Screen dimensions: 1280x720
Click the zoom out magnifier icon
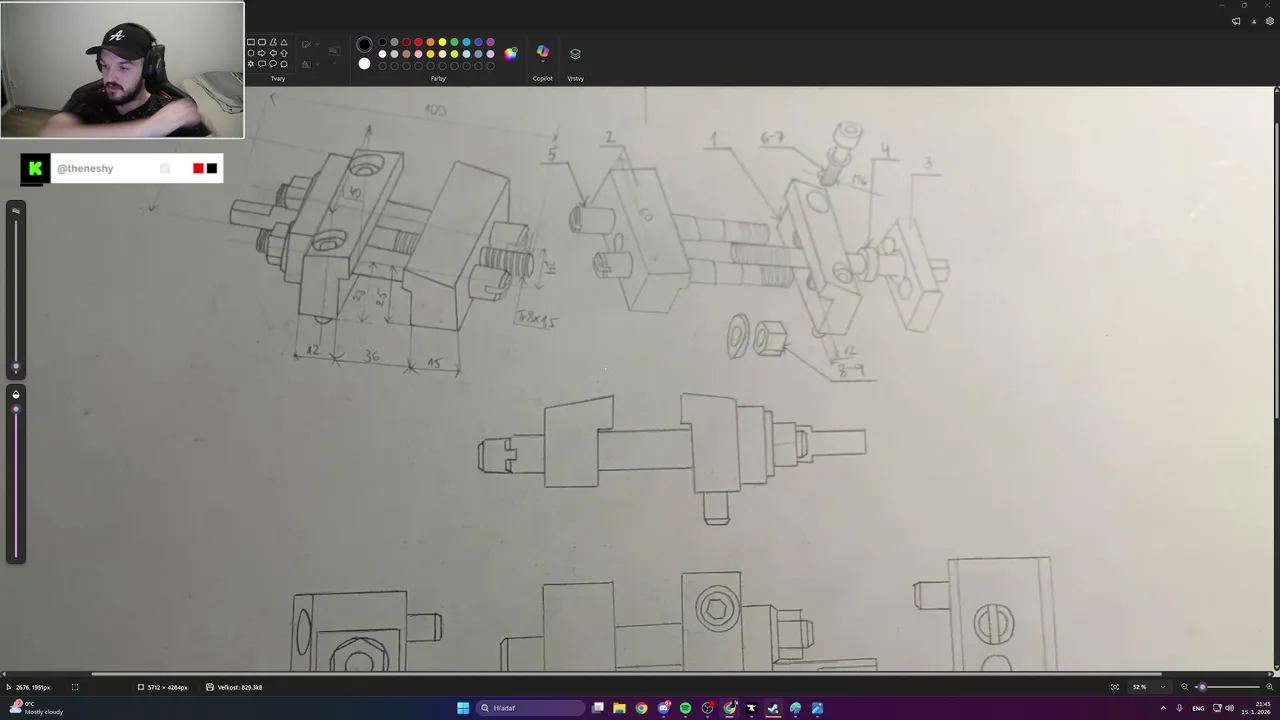pyautogui.click(x=1185, y=687)
